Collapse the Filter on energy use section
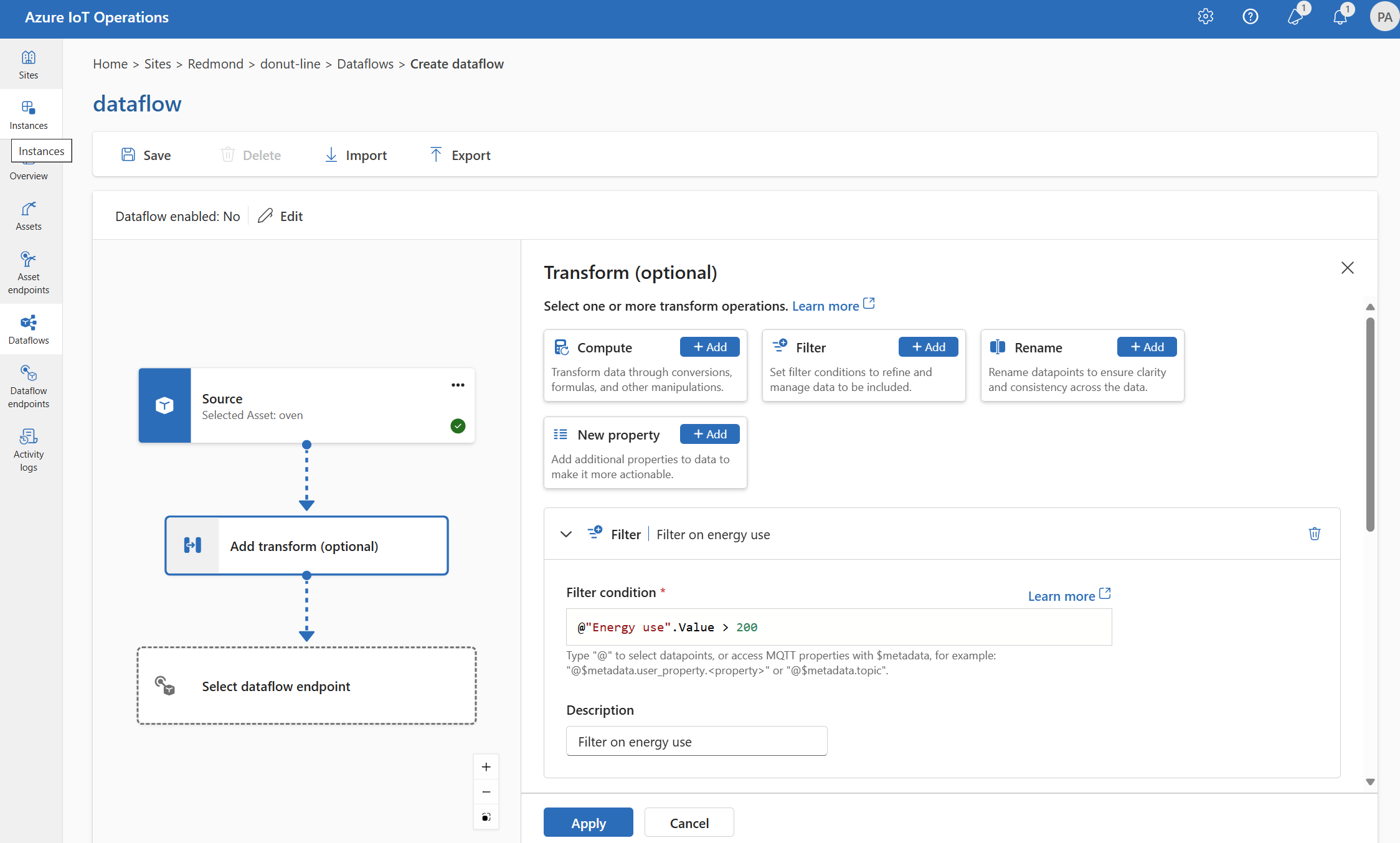This screenshot has width=1400, height=843. [x=566, y=533]
